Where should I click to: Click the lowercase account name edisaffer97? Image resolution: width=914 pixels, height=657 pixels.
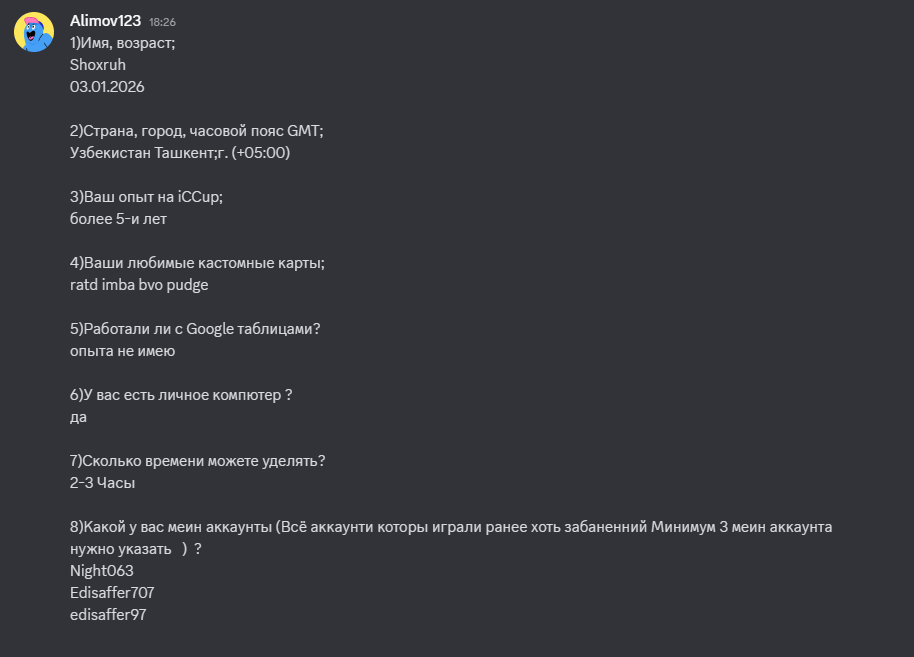(108, 615)
